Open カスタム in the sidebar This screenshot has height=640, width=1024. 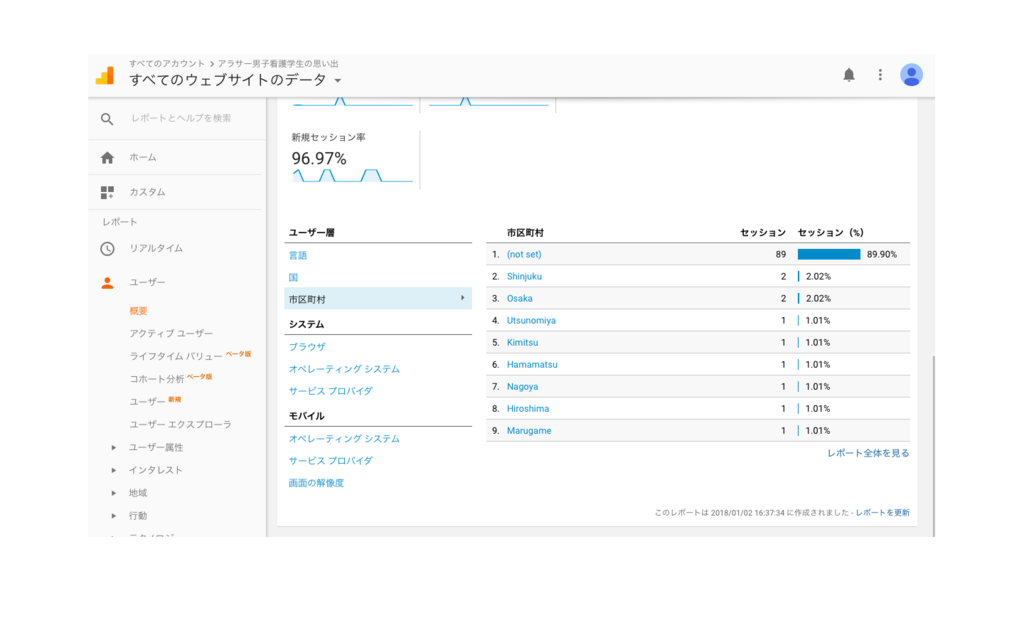[x=147, y=192]
